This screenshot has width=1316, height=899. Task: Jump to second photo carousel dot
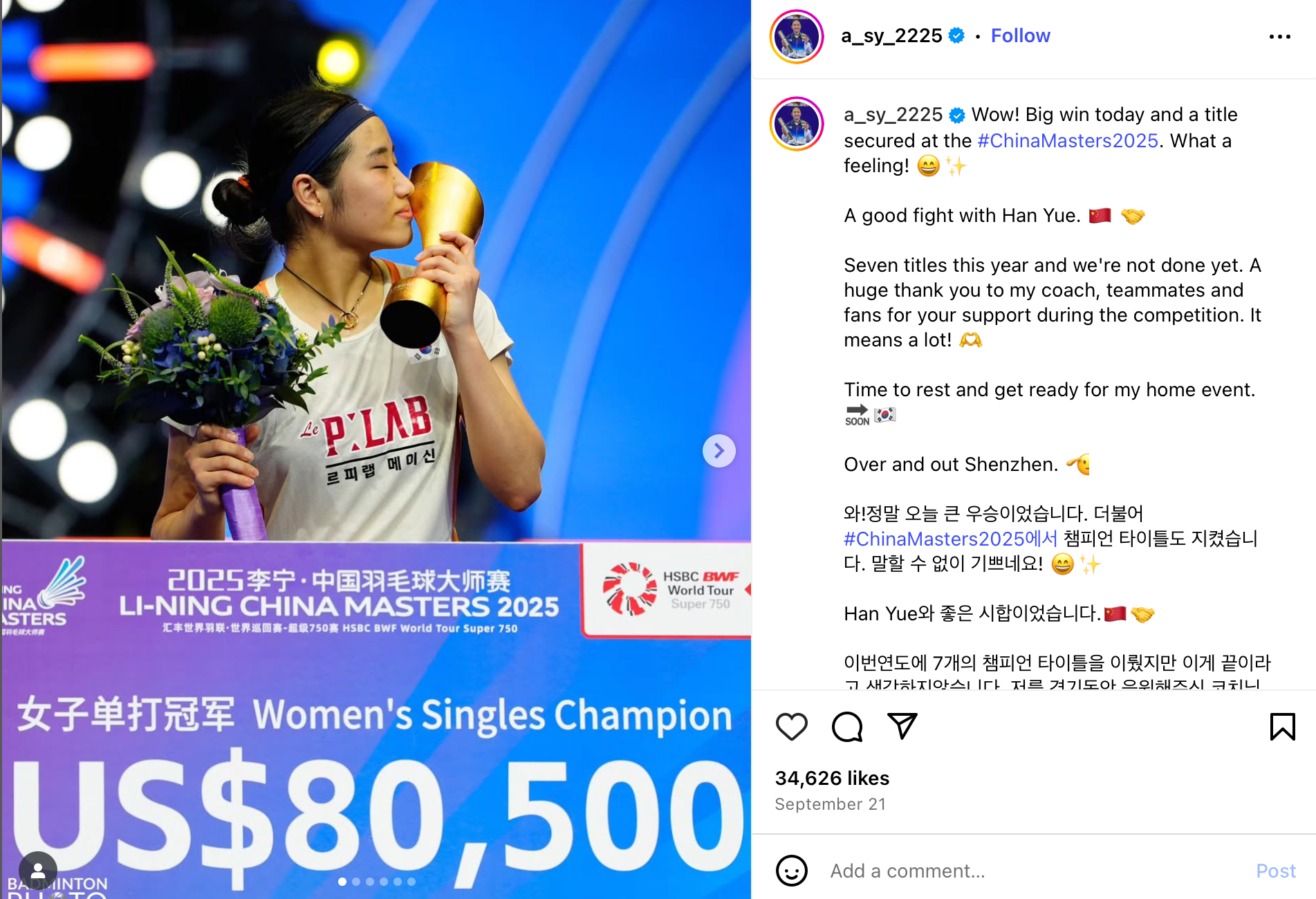(356, 882)
